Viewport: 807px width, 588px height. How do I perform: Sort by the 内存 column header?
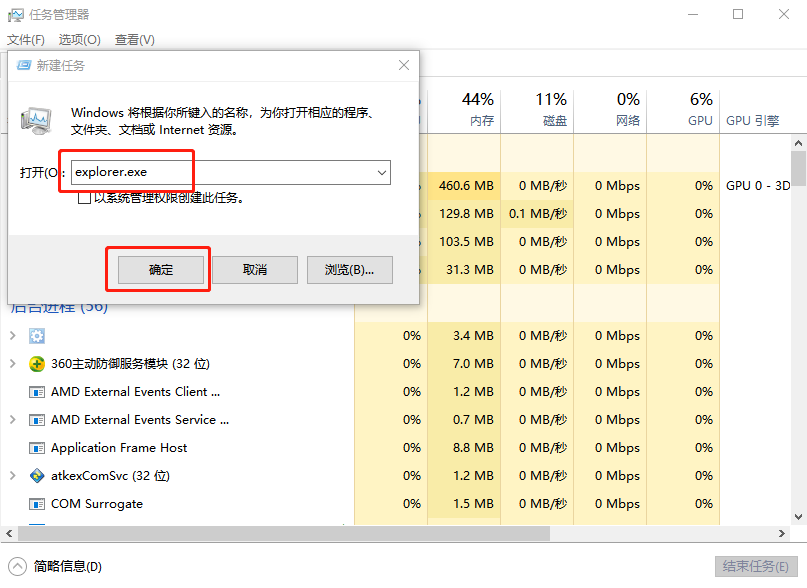pyautogui.click(x=464, y=109)
